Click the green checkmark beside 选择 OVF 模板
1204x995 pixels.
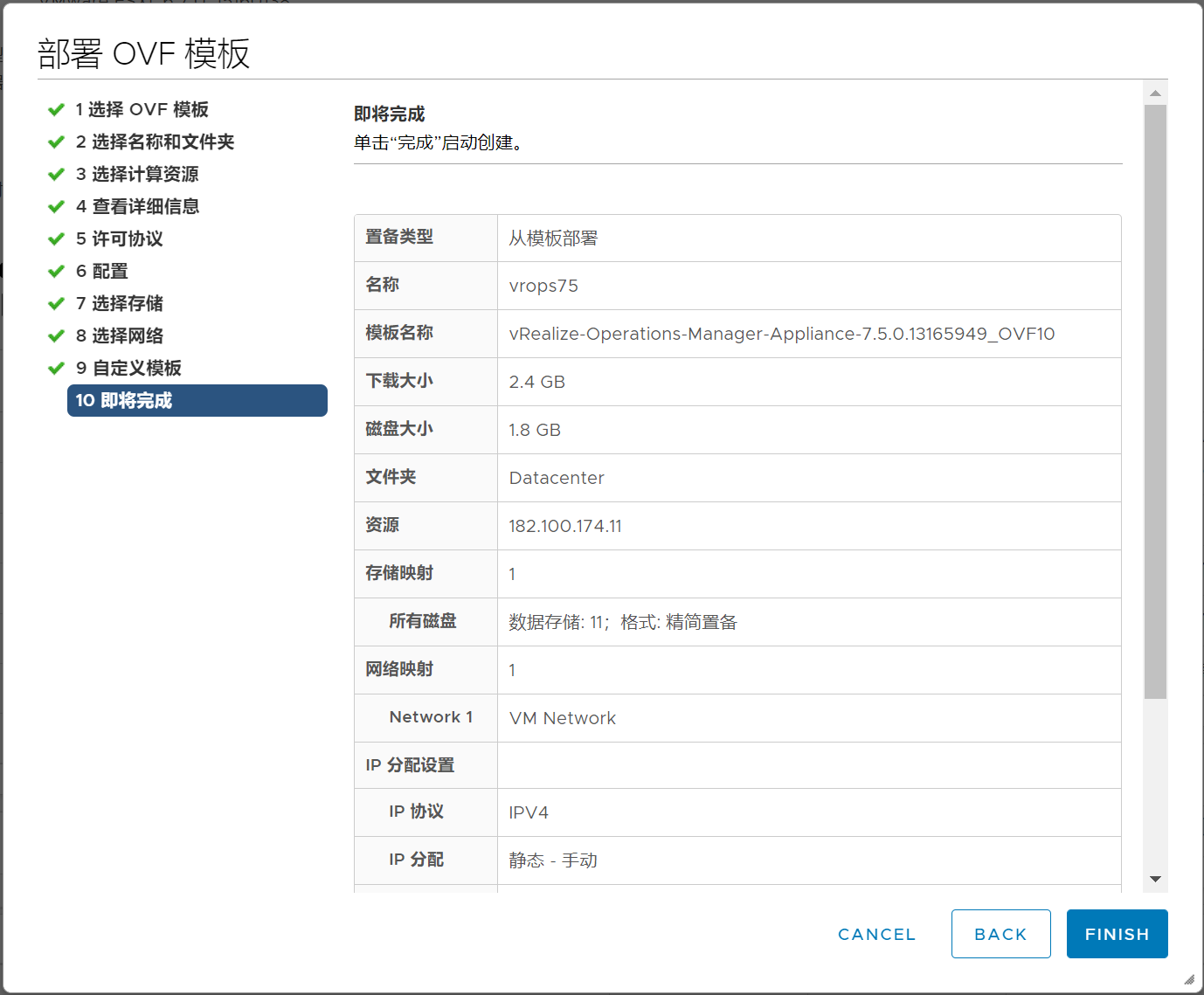(x=56, y=109)
